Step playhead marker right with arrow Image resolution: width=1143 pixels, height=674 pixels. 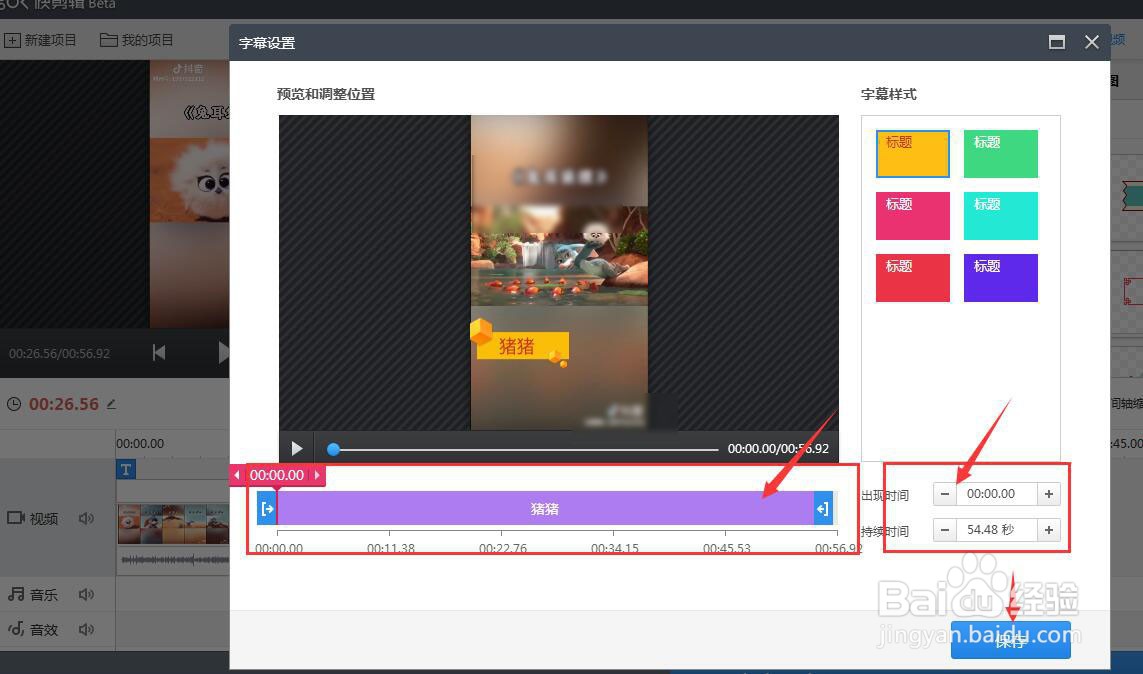317,475
